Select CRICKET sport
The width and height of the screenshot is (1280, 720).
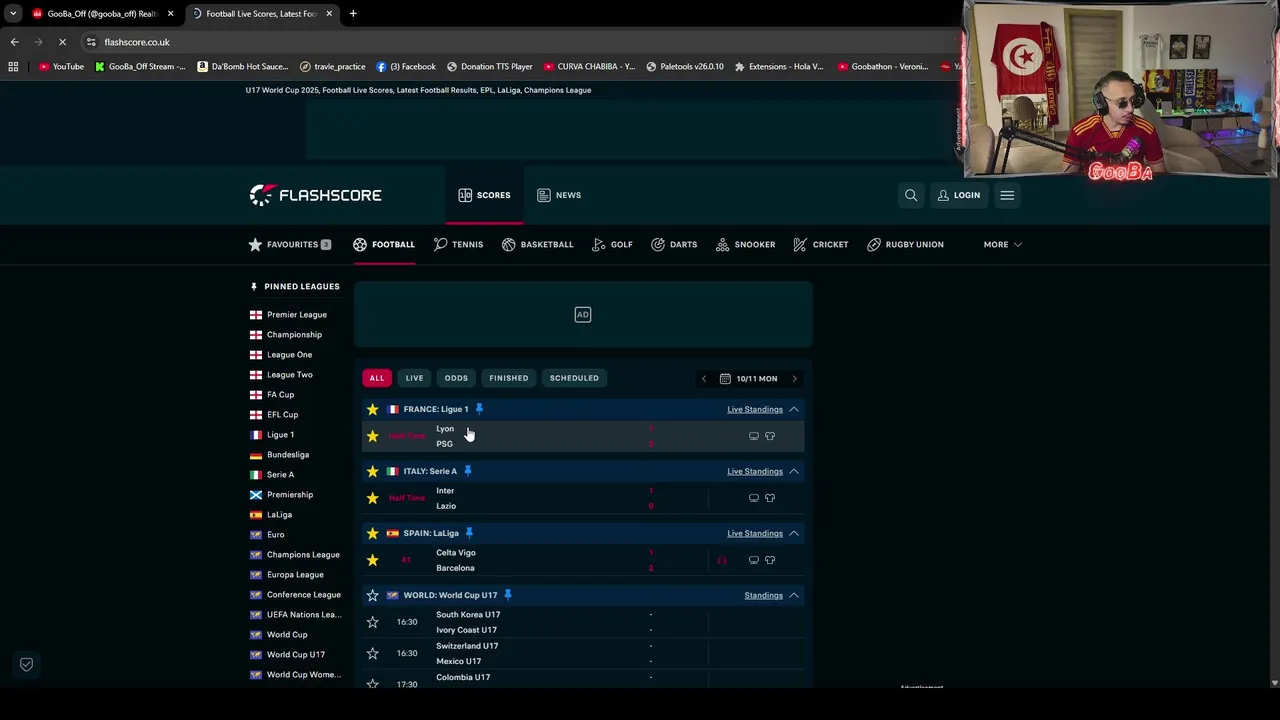click(821, 244)
